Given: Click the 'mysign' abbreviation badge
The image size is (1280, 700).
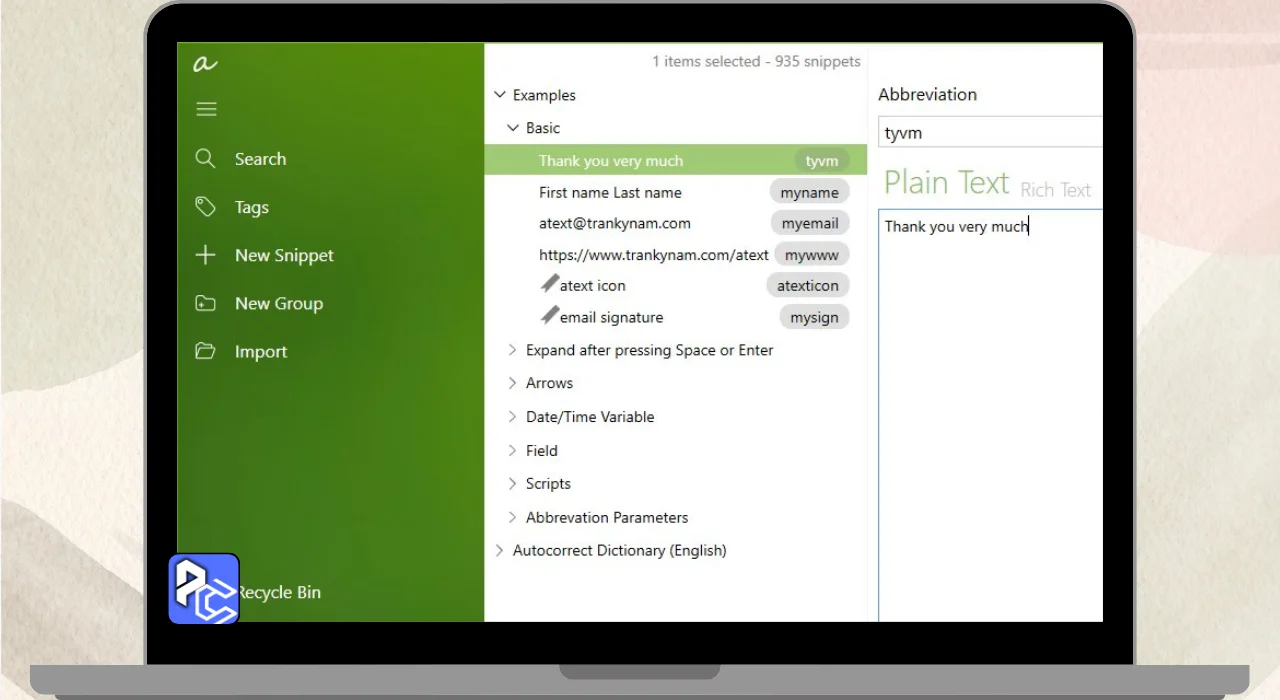Looking at the screenshot, I should 814,317.
